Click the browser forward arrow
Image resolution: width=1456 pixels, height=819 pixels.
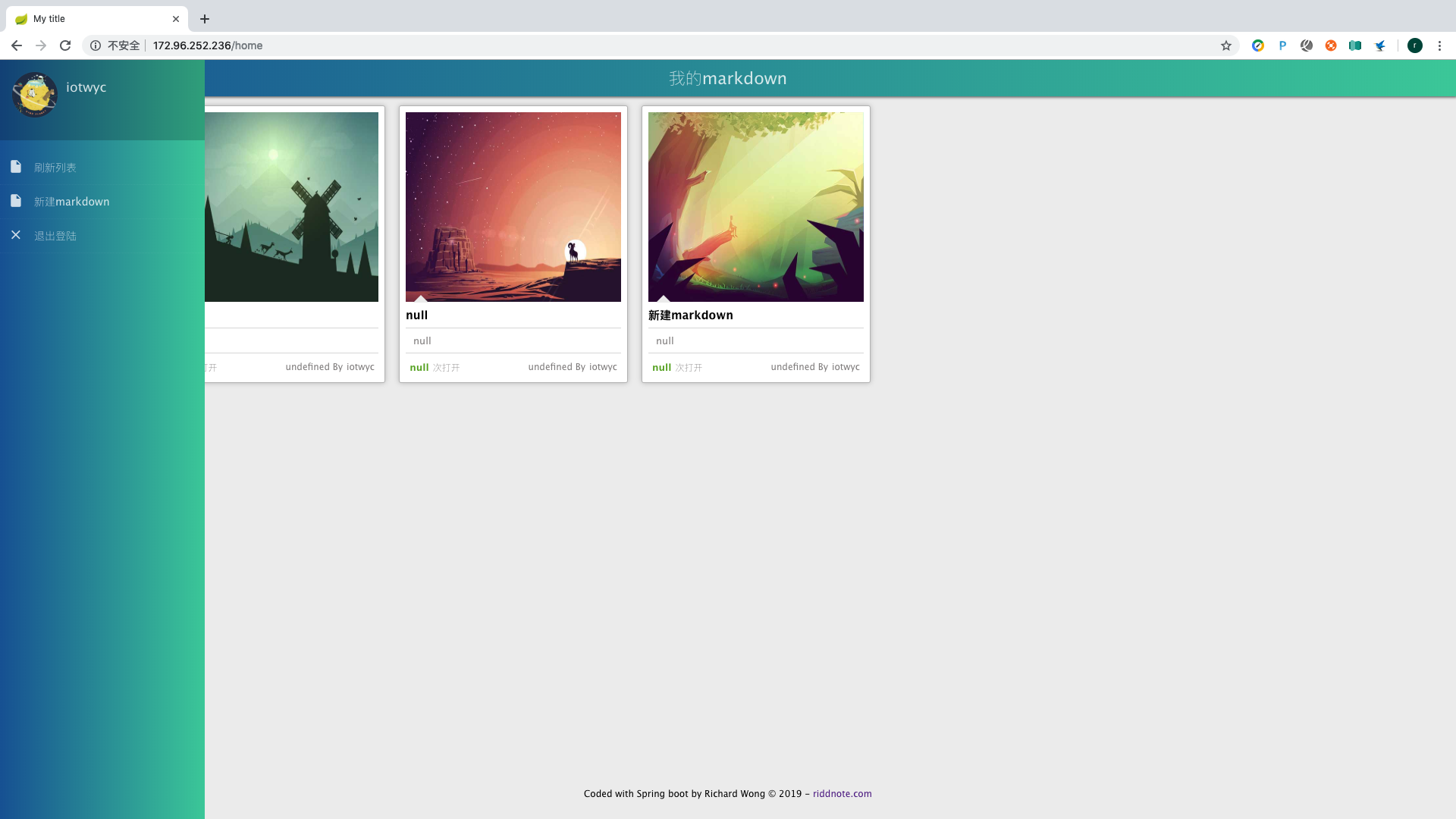pos(41,45)
